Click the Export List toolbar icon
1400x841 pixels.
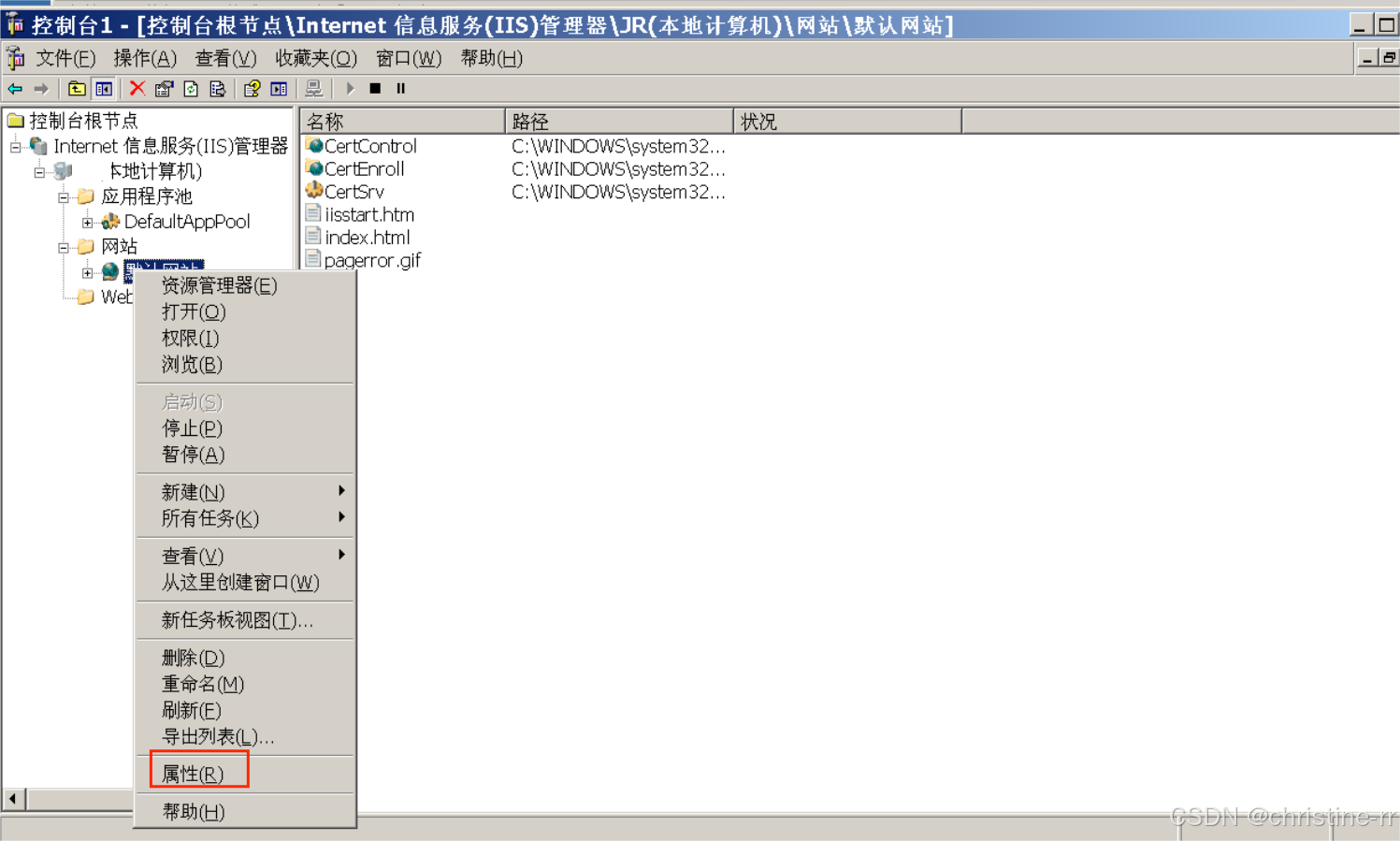[218, 89]
